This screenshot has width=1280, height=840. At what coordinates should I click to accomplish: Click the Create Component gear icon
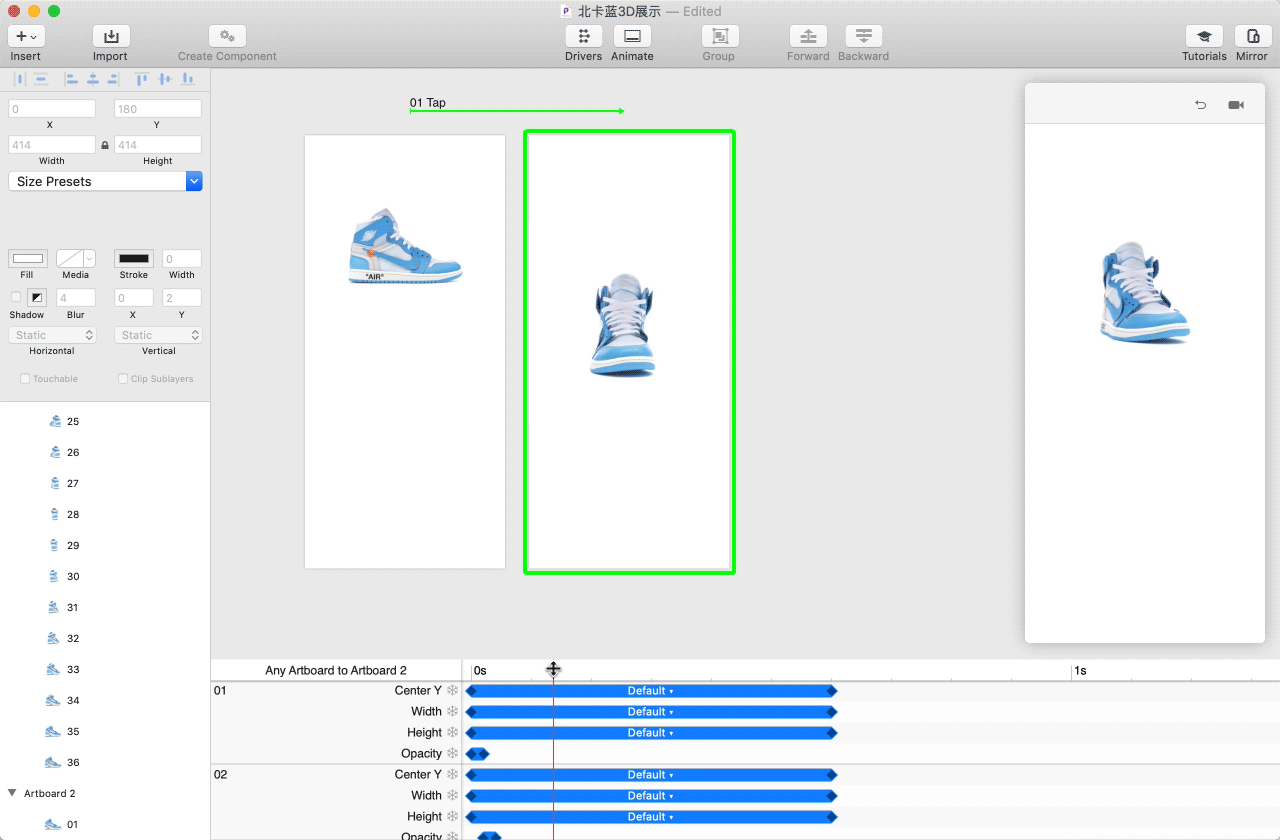point(227,36)
